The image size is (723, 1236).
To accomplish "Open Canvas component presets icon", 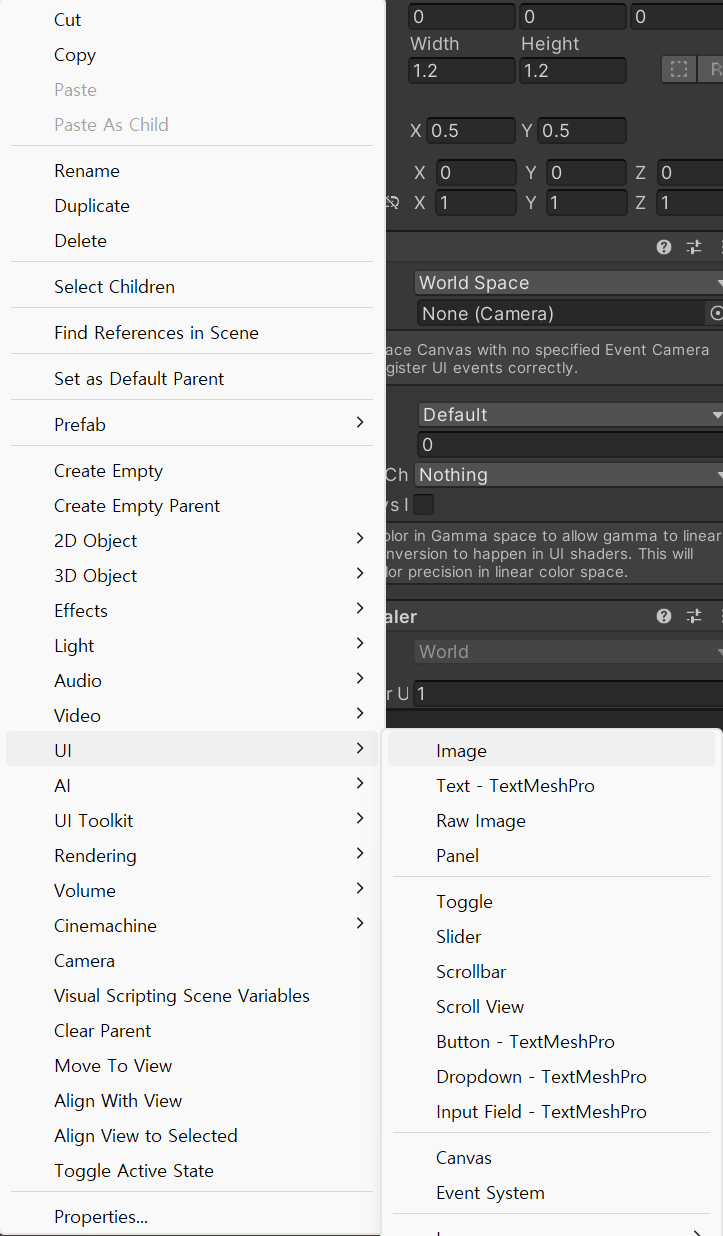I will [x=693, y=247].
